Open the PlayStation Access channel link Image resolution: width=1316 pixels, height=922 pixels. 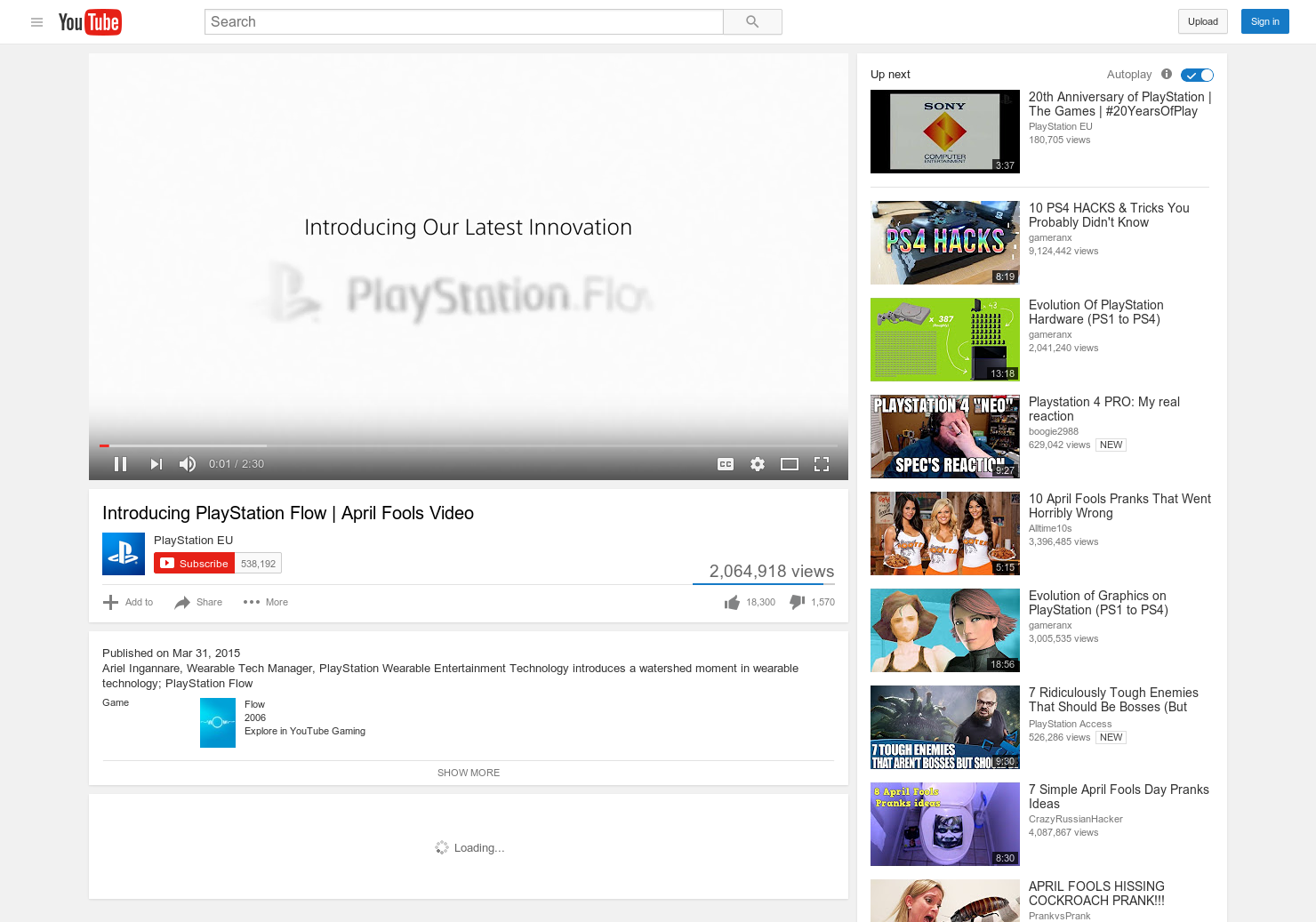pyautogui.click(x=1071, y=725)
